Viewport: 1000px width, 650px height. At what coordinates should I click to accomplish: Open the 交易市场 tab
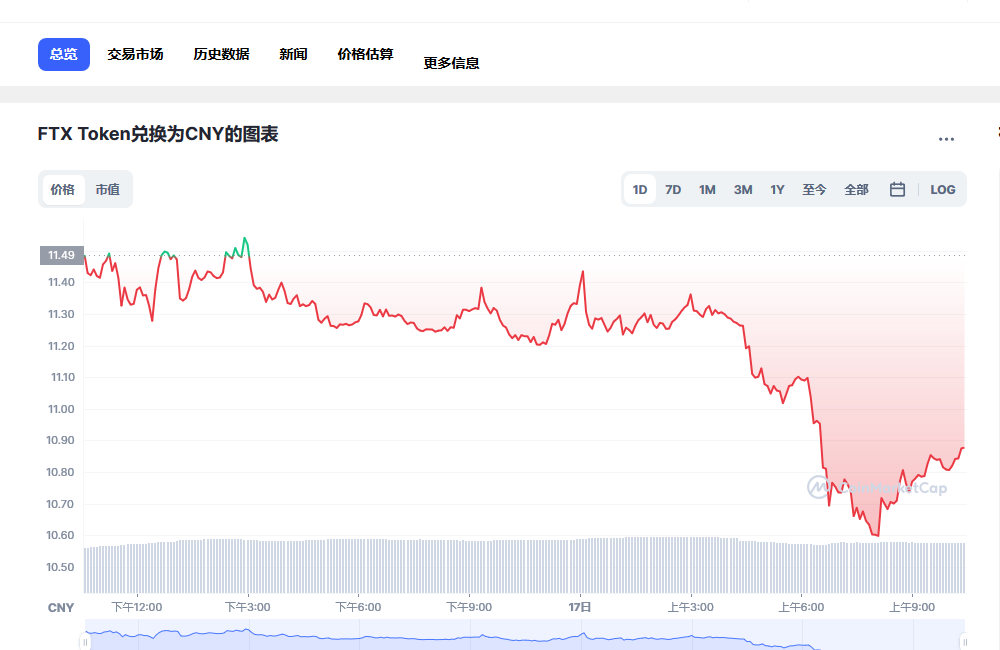[135, 54]
